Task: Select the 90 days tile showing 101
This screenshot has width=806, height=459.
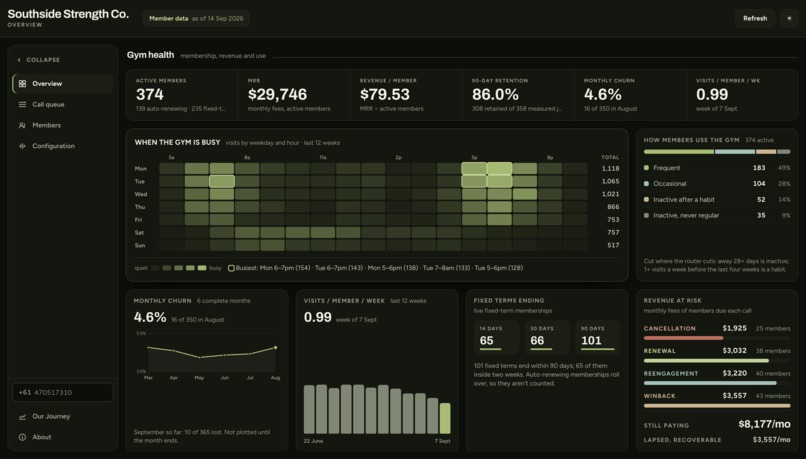Action: point(598,338)
